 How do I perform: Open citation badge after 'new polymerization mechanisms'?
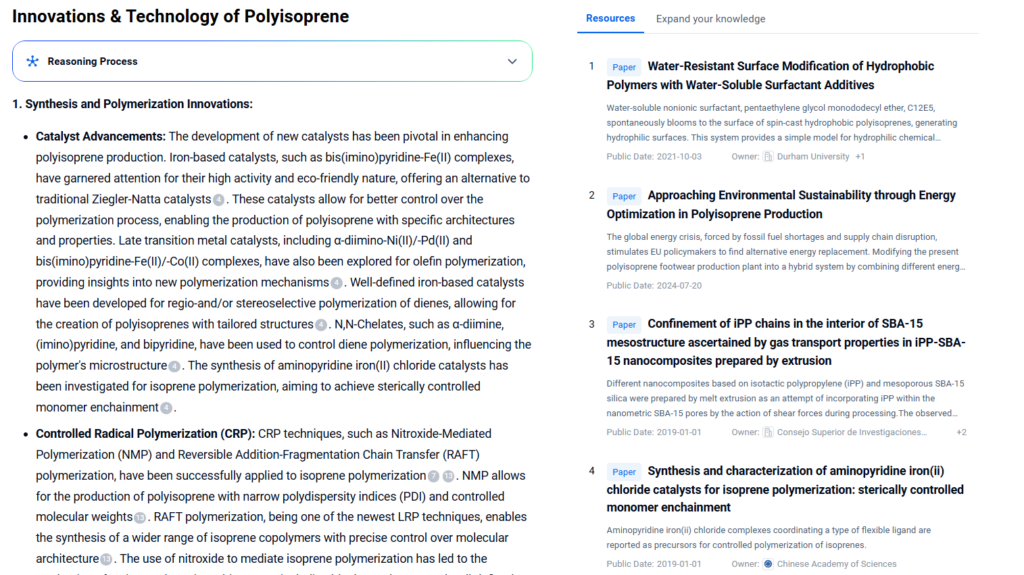coord(336,283)
